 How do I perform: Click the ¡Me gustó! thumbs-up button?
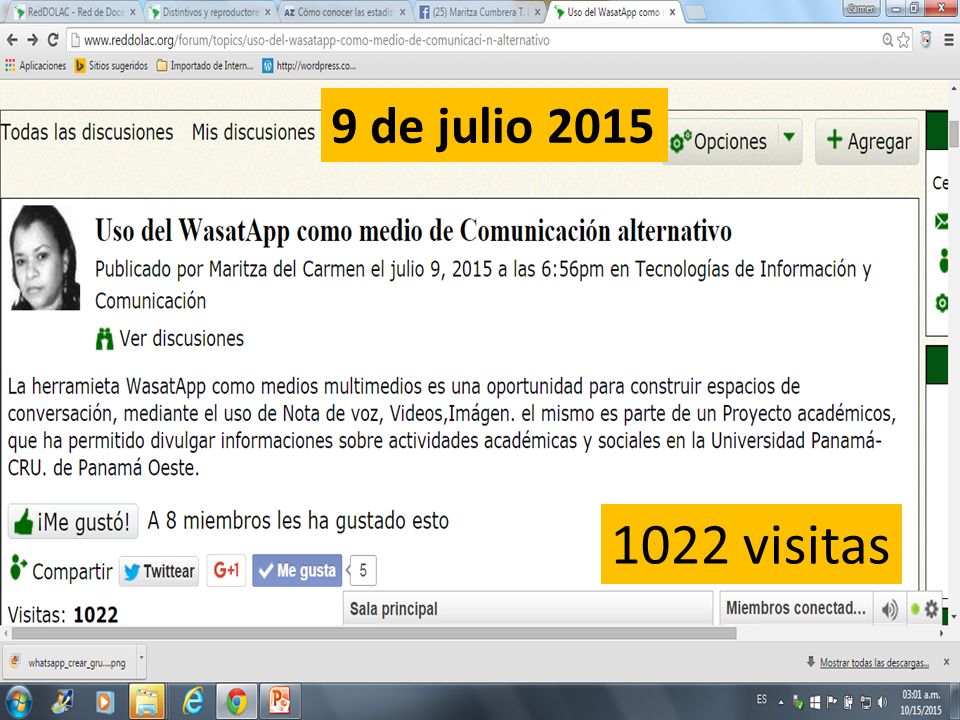(73, 522)
